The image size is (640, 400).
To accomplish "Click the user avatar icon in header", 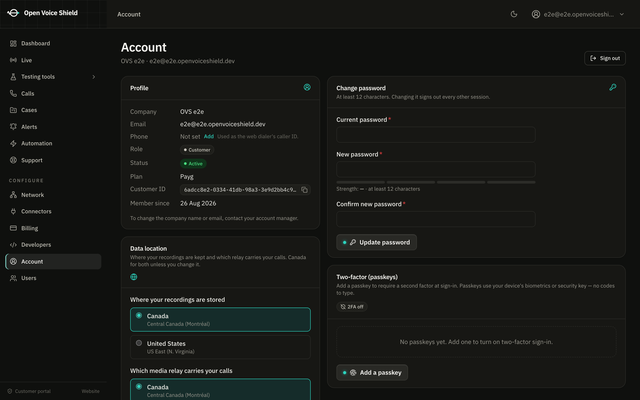I will pos(536,14).
